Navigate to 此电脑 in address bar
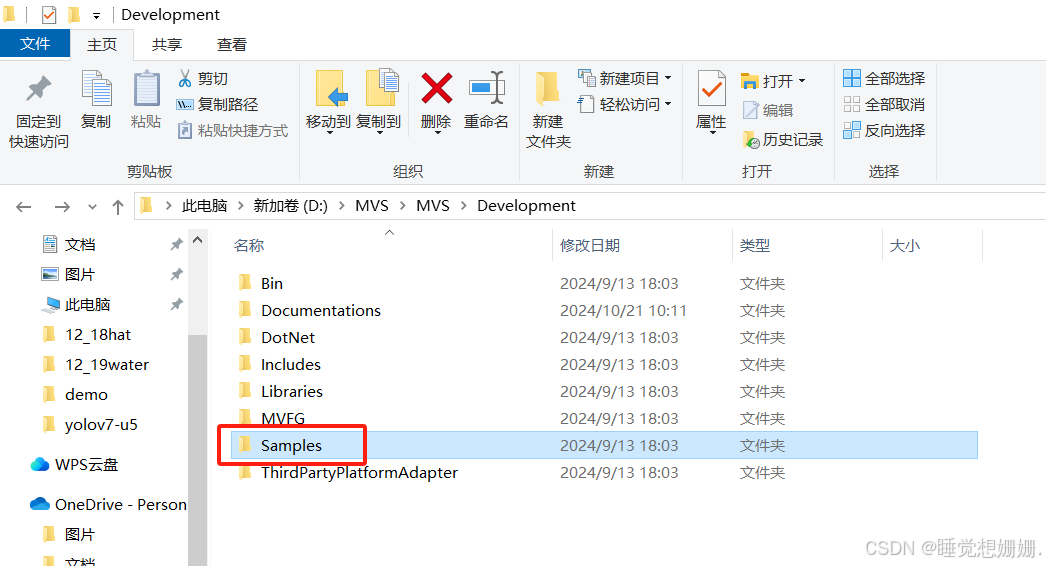The width and height of the screenshot is (1046, 566). 205,206
